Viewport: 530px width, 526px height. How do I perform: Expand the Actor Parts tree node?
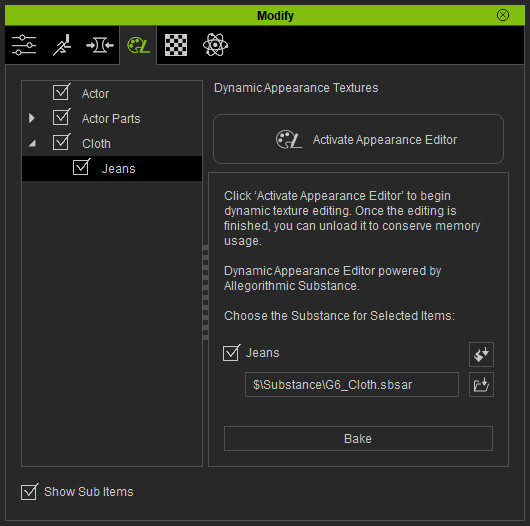coord(32,118)
